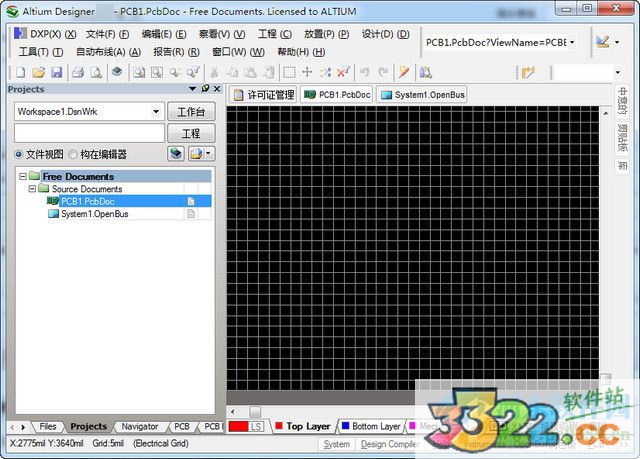The width and height of the screenshot is (640, 459).
Task: Zoom to fit document toolbar icon
Action: pyautogui.click(x=139, y=73)
